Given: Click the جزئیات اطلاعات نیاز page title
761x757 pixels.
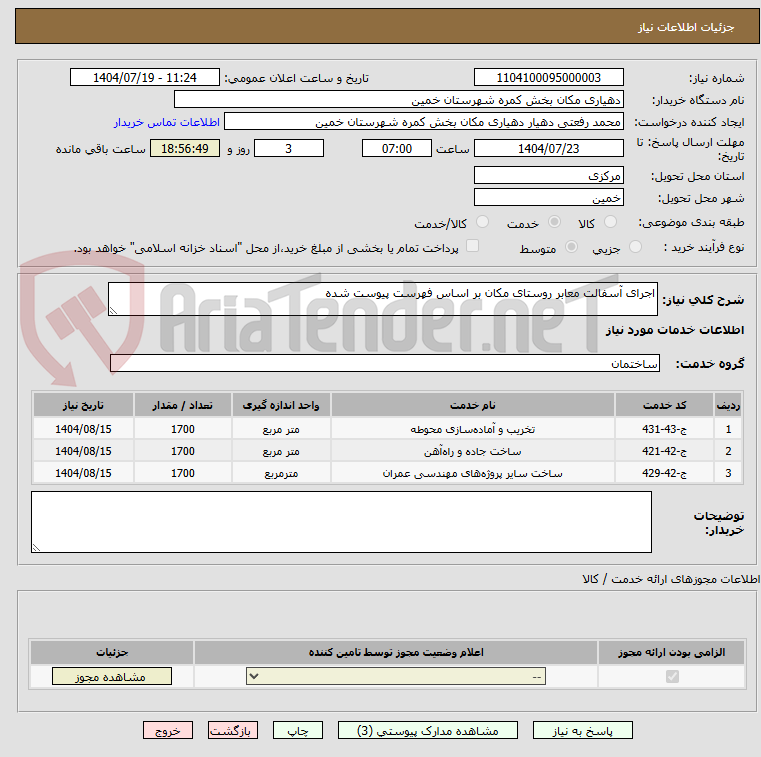Looking at the screenshot, I should pyautogui.click(x=685, y=27).
